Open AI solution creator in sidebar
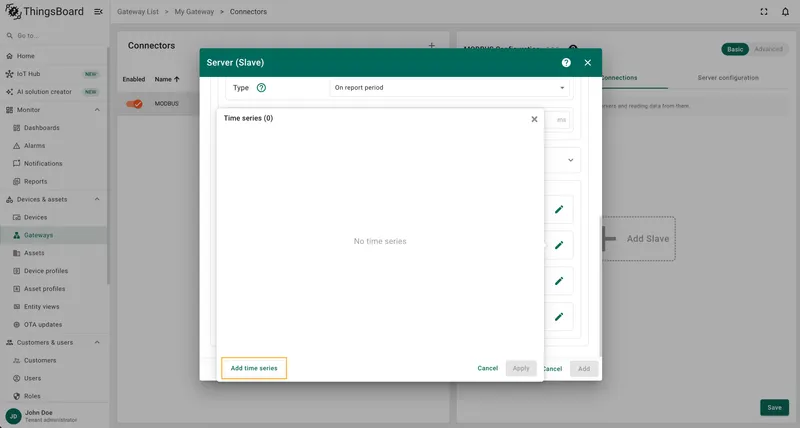This screenshot has width=800, height=428. (54, 92)
